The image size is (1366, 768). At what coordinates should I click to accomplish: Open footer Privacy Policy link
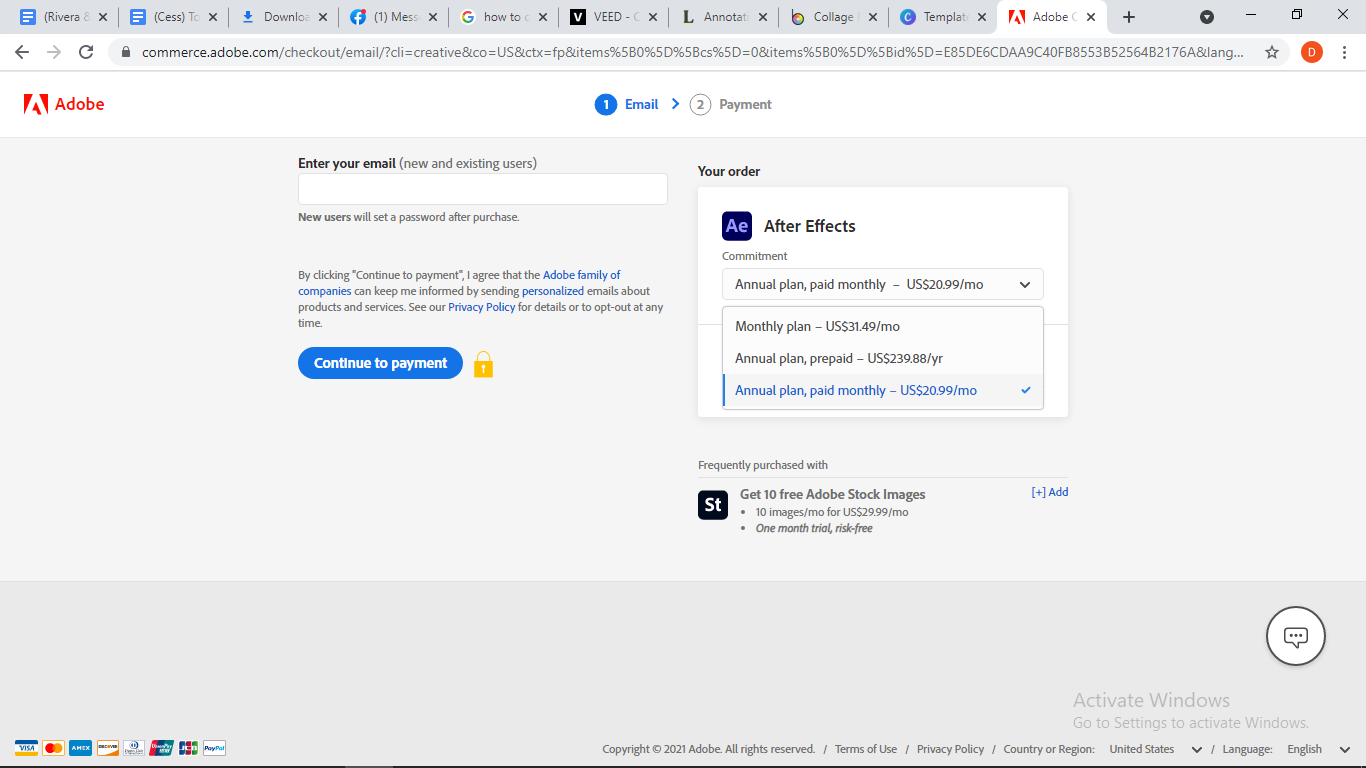[x=950, y=749]
